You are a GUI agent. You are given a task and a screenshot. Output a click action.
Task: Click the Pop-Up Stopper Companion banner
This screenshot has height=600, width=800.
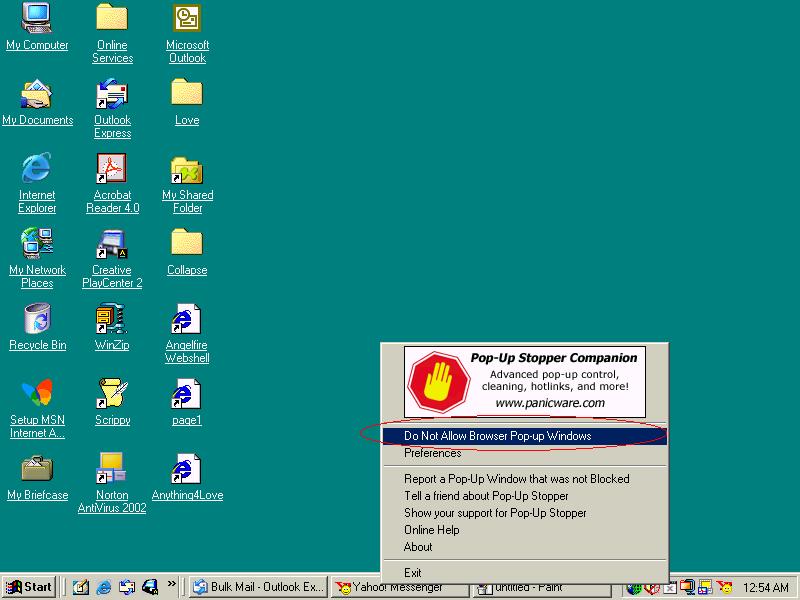524,381
